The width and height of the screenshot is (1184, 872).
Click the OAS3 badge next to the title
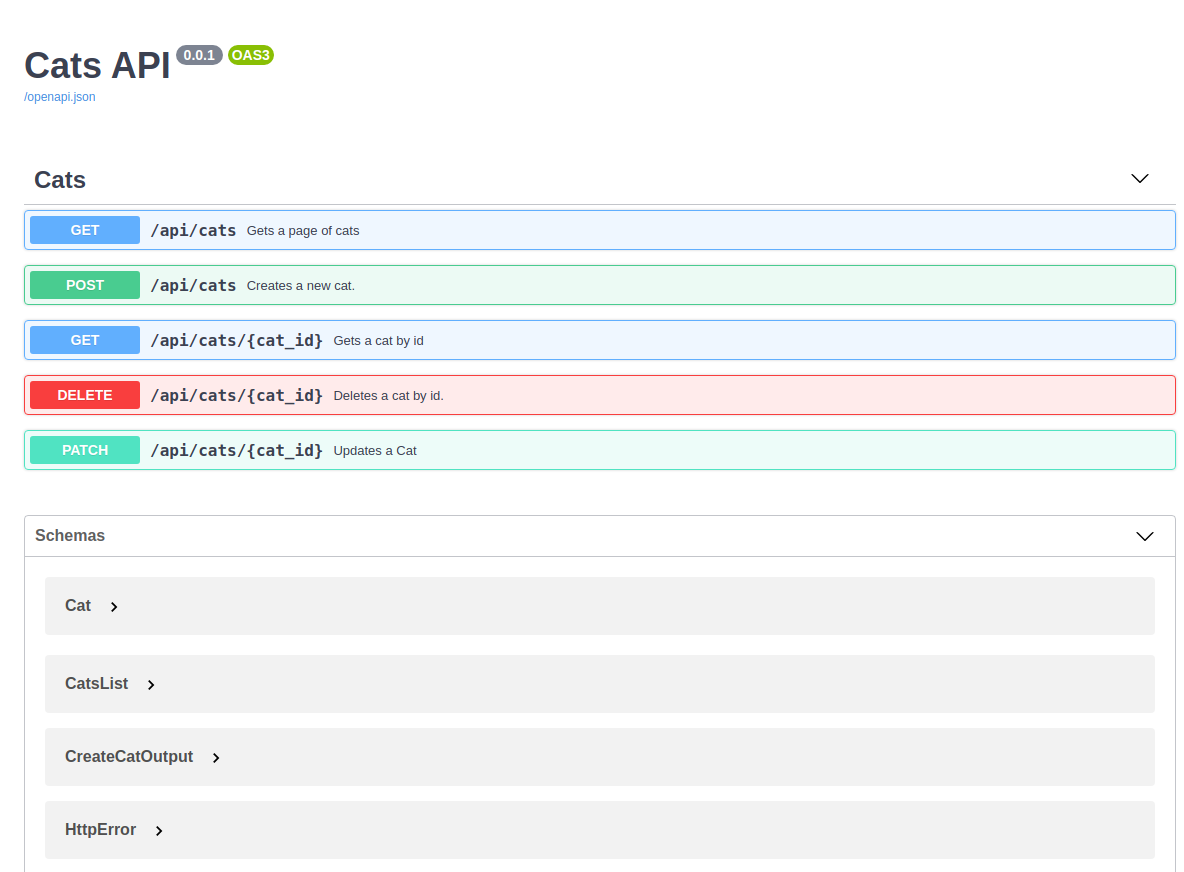click(x=250, y=55)
